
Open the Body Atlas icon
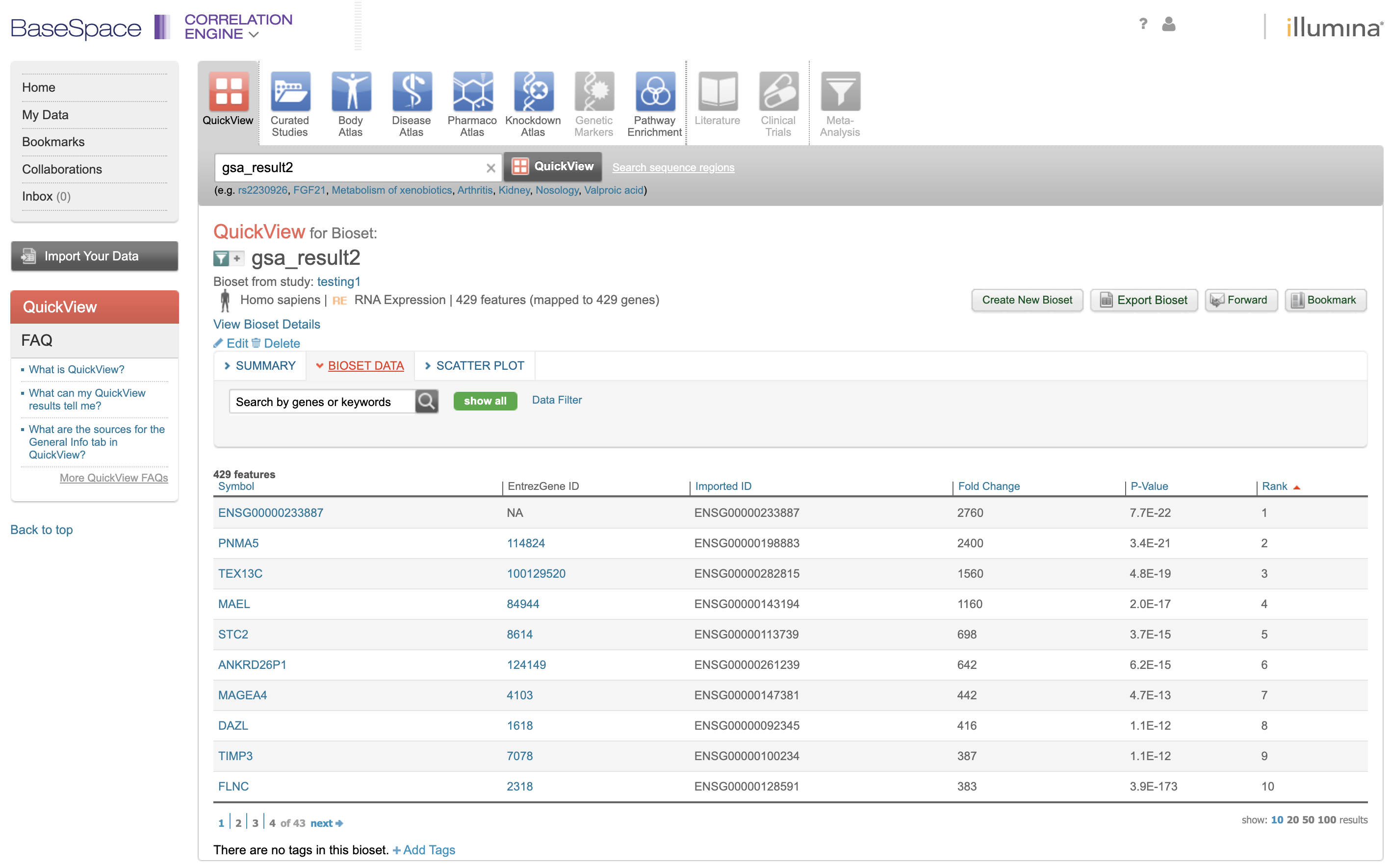[x=351, y=92]
